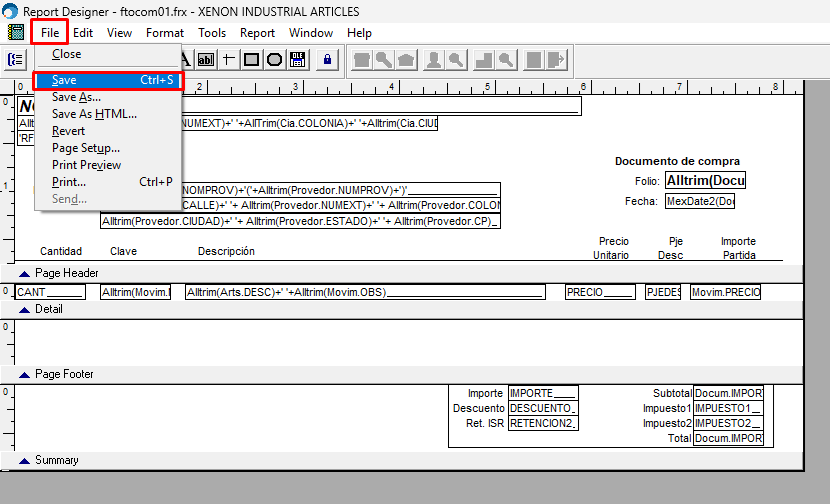
Task: Select the RETENCION2 field in footer
Action: click(x=543, y=423)
